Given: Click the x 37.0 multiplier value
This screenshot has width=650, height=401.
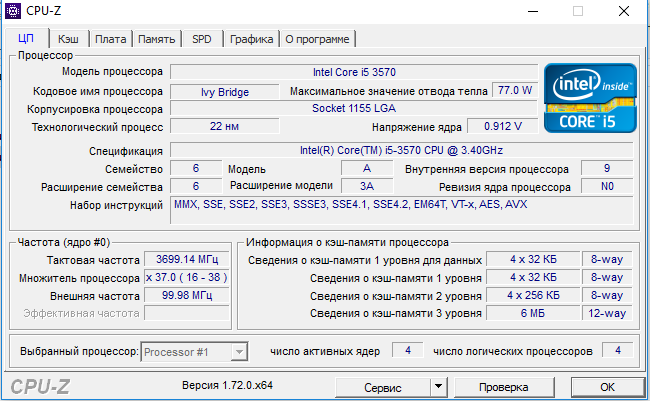Looking at the screenshot, I should coord(187,277).
